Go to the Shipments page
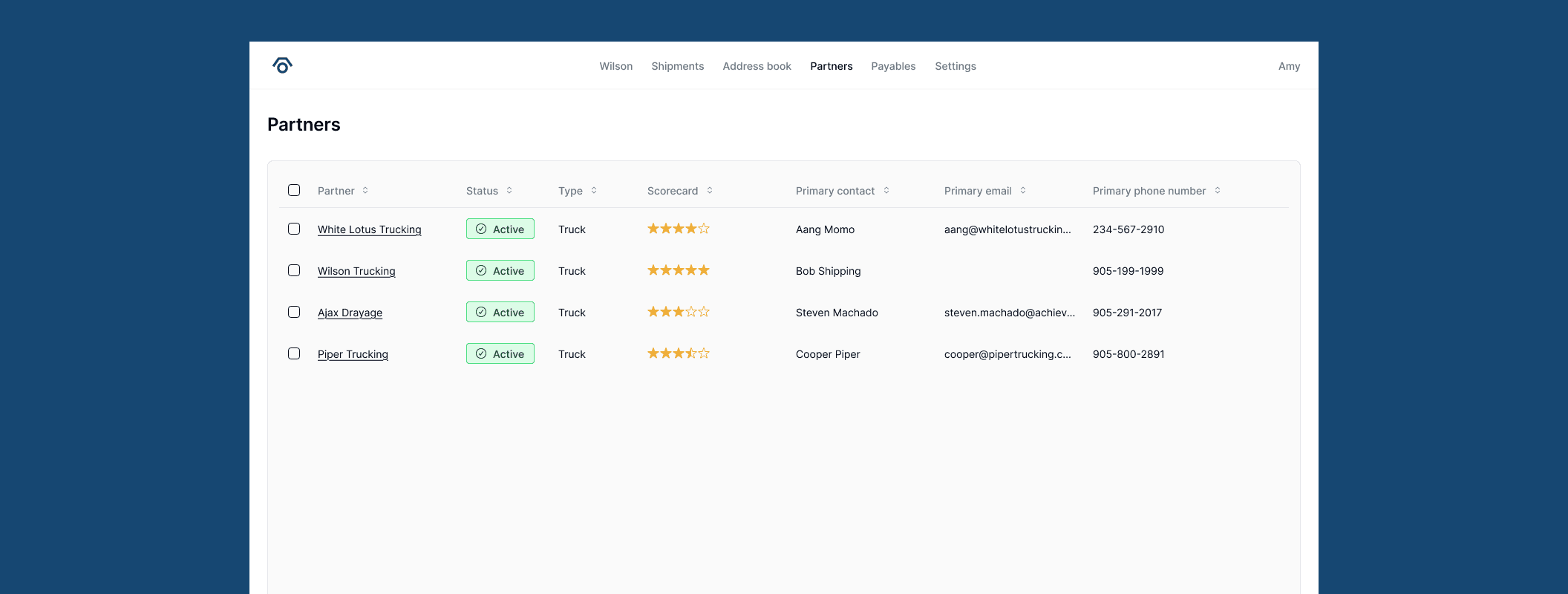Image resolution: width=1568 pixels, height=594 pixels. tap(678, 66)
